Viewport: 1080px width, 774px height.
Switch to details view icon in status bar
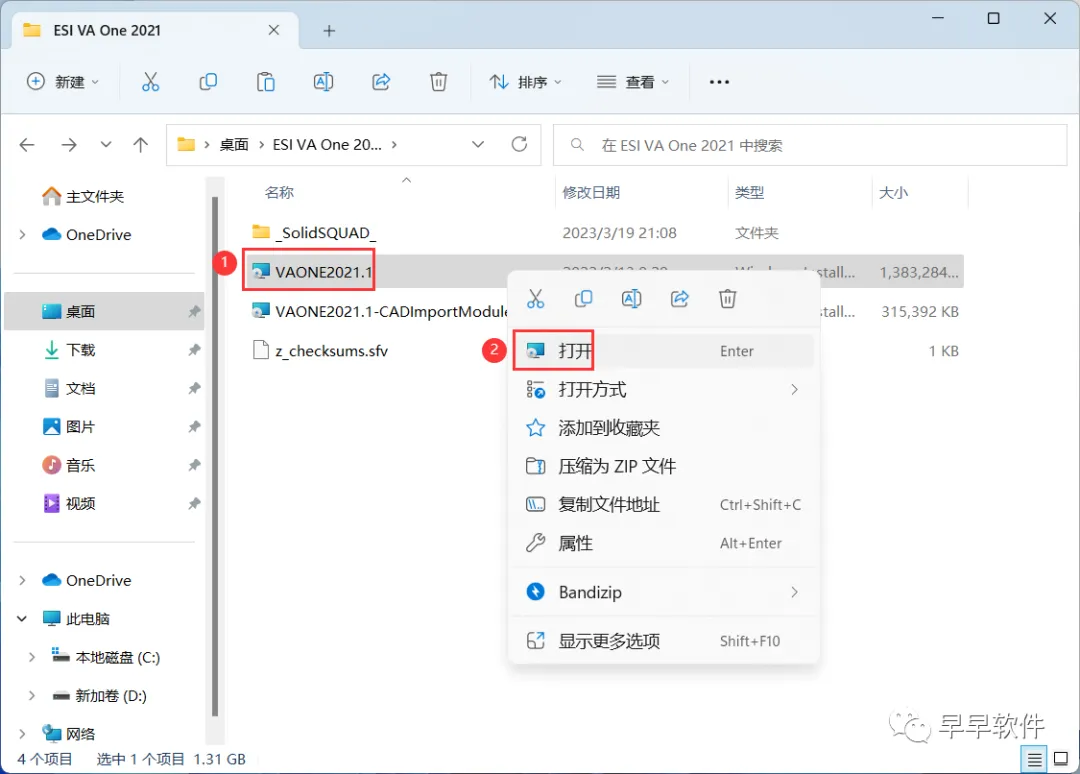(x=1034, y=760)
